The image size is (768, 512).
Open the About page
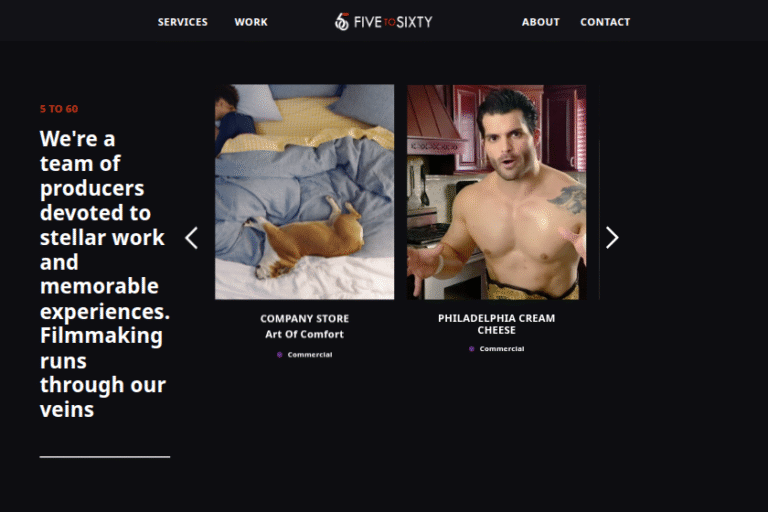[x=540, y=22]
